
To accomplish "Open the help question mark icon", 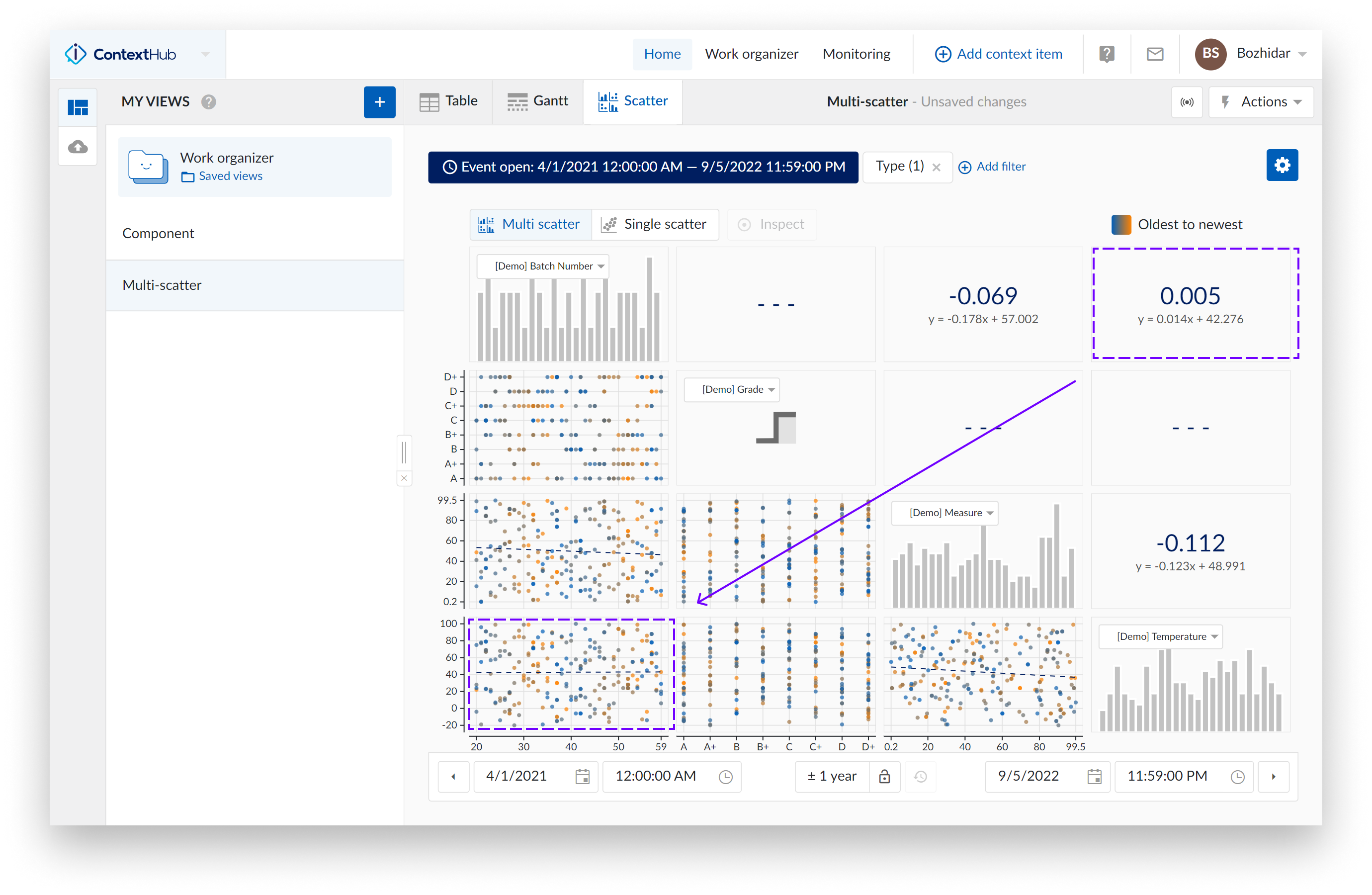I will (x=1106, y=54).
